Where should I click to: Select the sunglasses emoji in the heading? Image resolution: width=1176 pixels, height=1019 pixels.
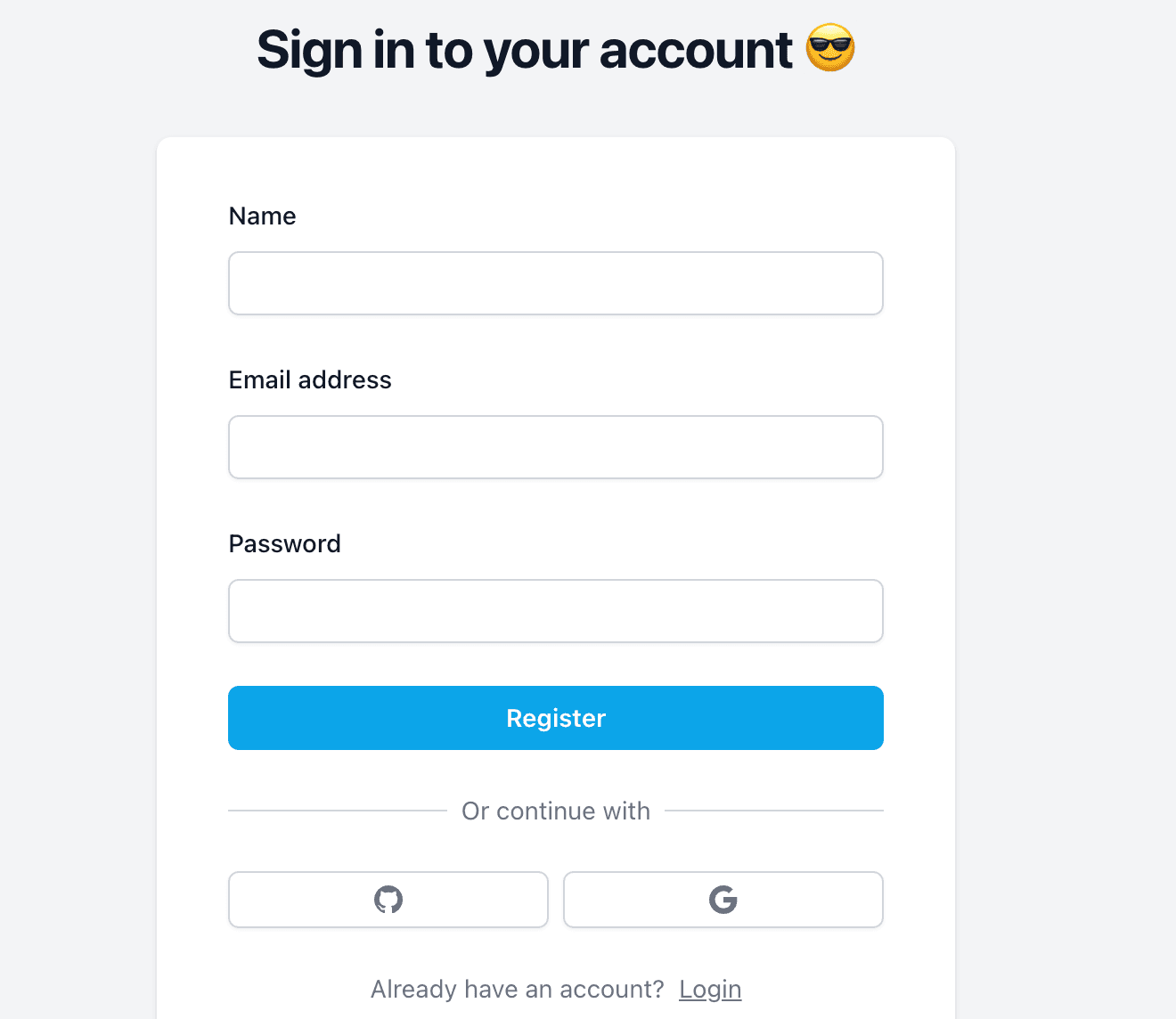click(x=830, y=49)
